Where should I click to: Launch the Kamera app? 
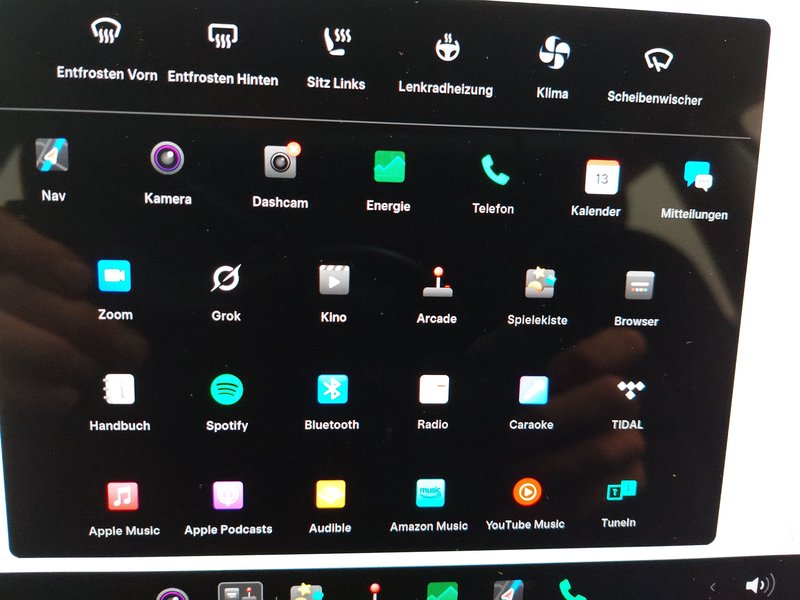[x=167, y=158]
